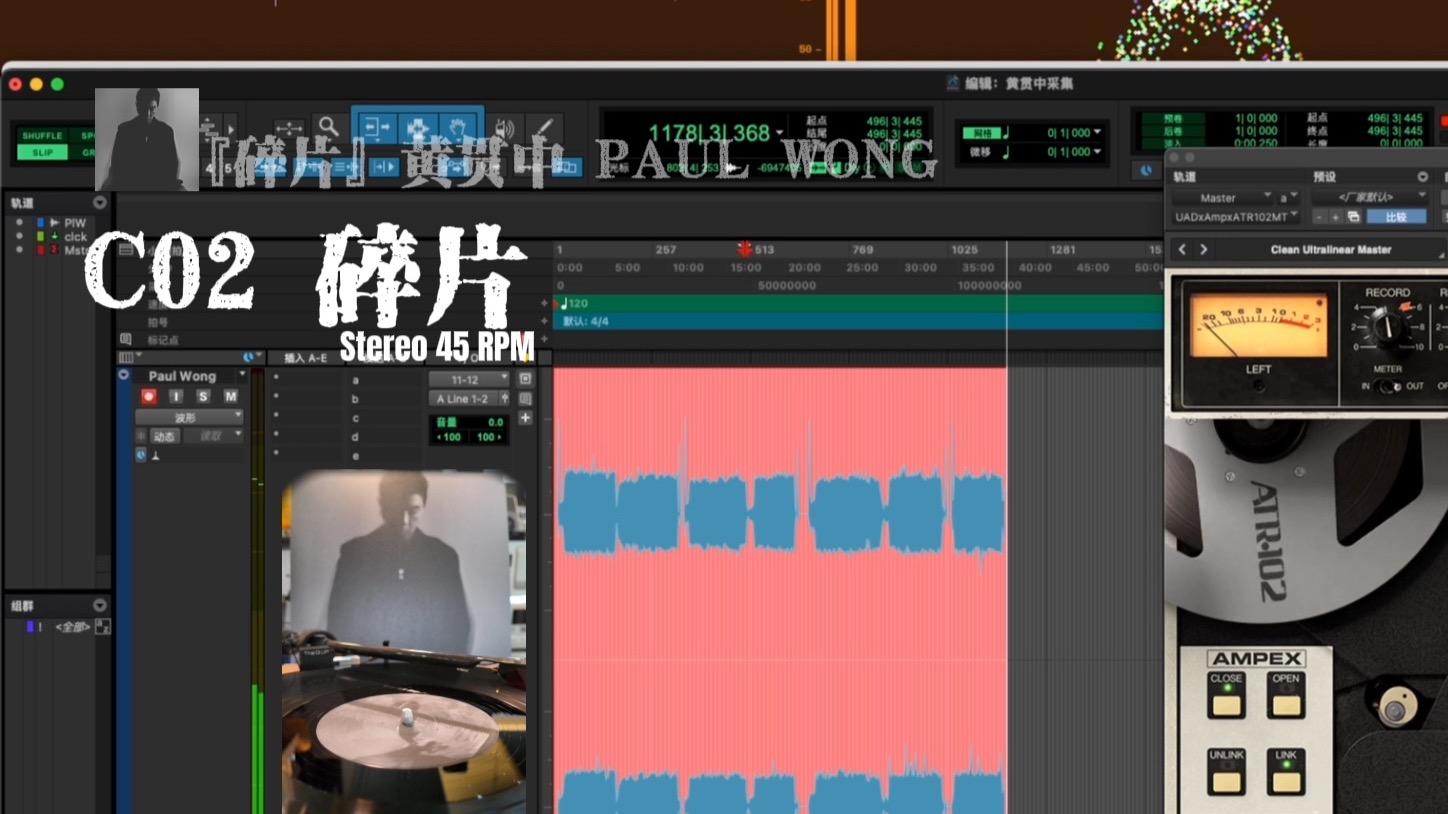Click the blue clock icon below the counters
The width and height of the screenshot is (1448, 814).
tap(1146, 170)
